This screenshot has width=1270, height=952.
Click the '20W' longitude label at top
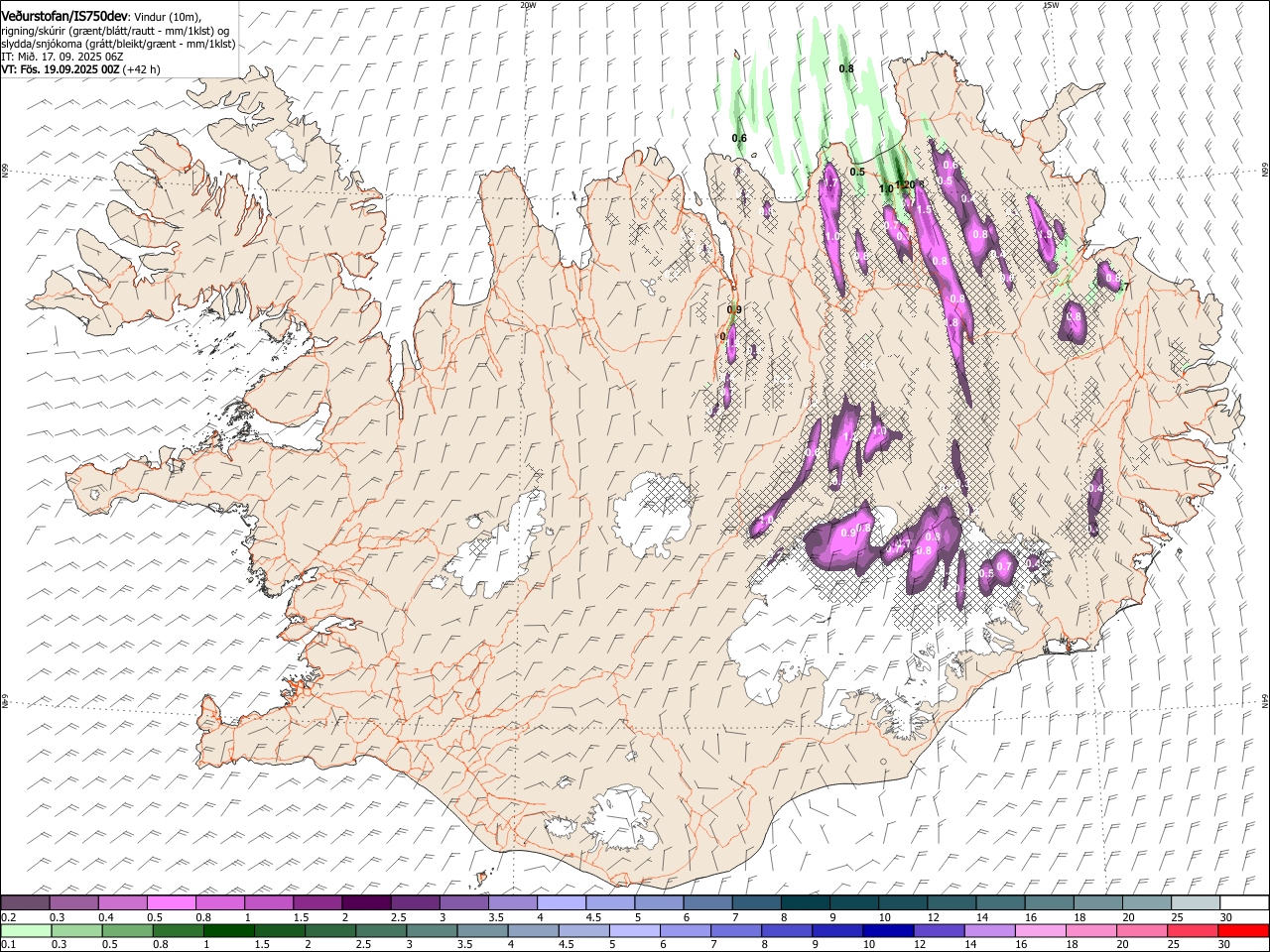pos(528,5)
